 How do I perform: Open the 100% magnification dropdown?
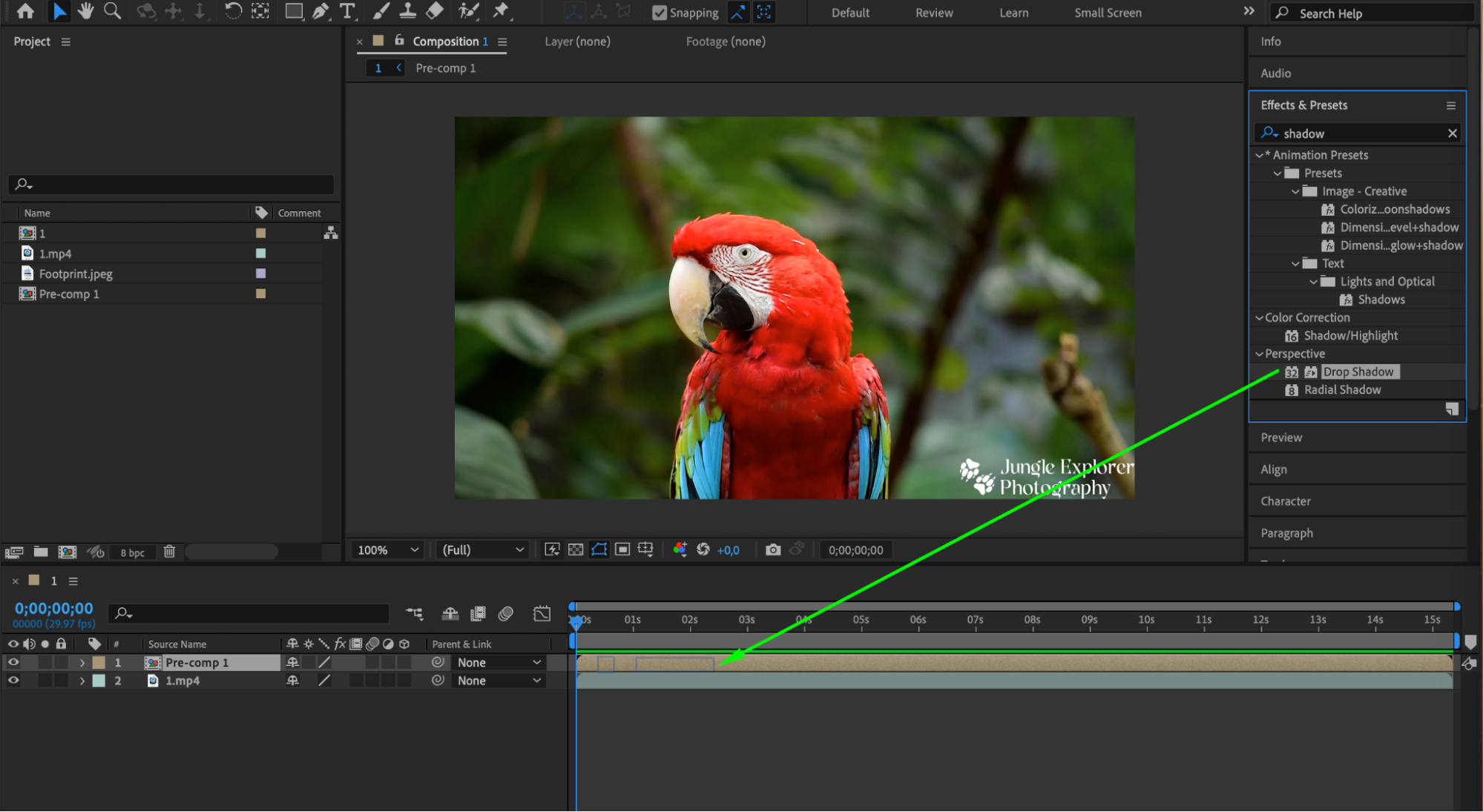point(388,549)
